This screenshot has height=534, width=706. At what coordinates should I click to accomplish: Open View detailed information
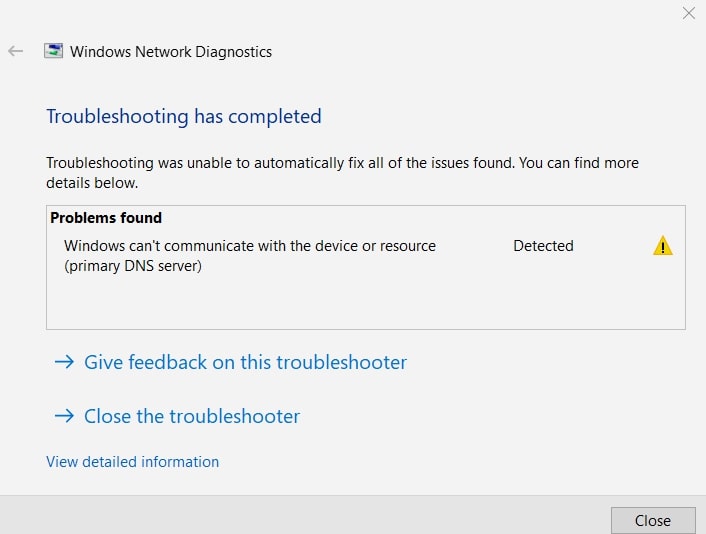(132, 462)
